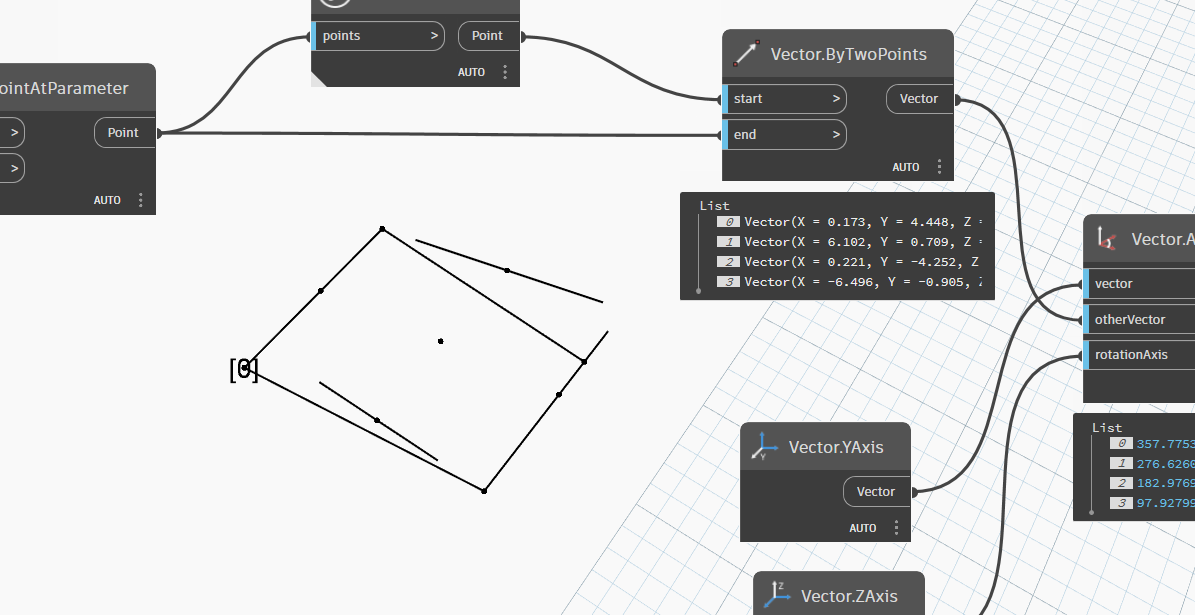
Task: Click the Vector.ByTwoPoints node icon
Action: pyautogui.click(x=746, y=53)
